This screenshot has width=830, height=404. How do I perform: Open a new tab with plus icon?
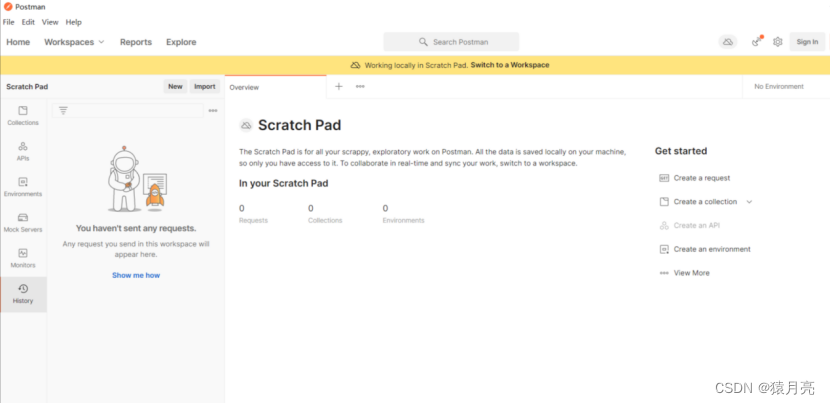pyautogui.click(x=339, y=86)
